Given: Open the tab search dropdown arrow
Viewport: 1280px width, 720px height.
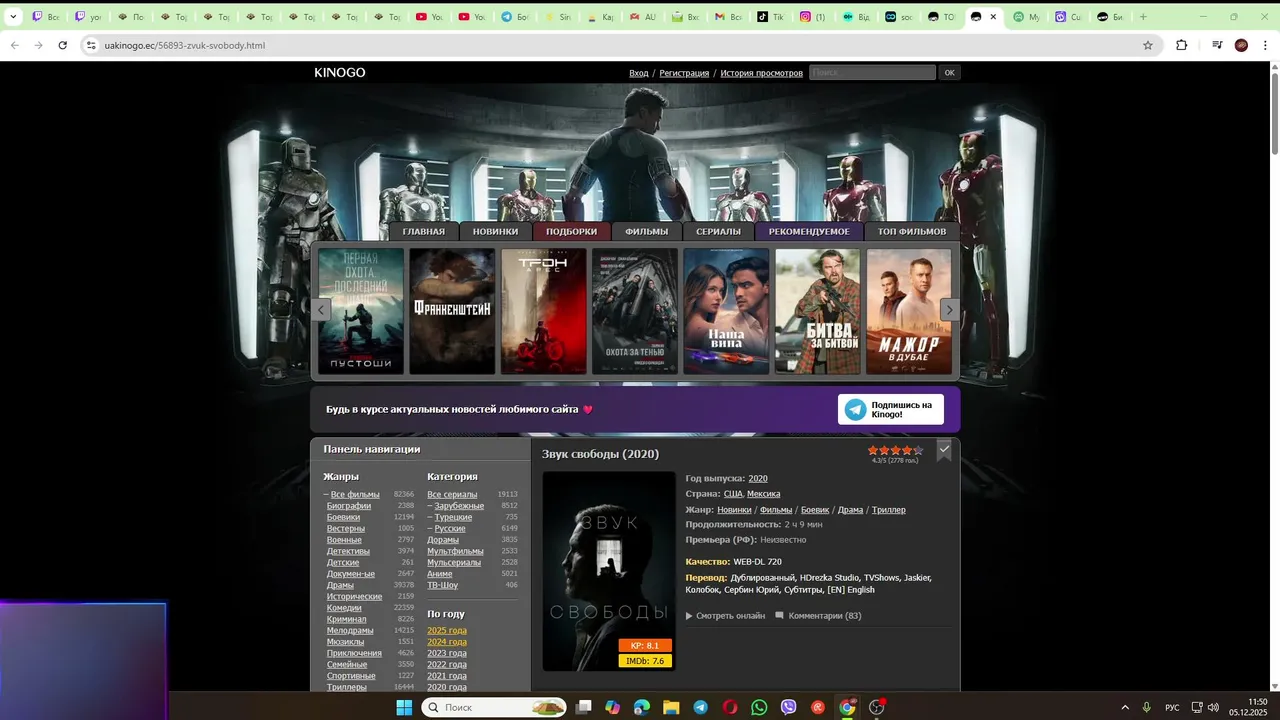Looking at the screenshot, I should (x=13, y=17).
